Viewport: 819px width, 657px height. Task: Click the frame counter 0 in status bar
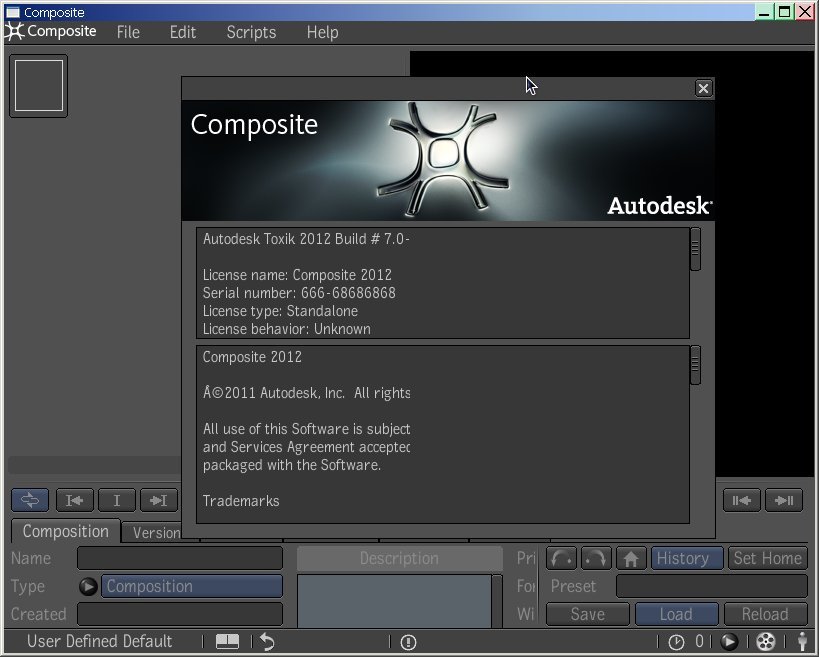[x=699, y=641]
